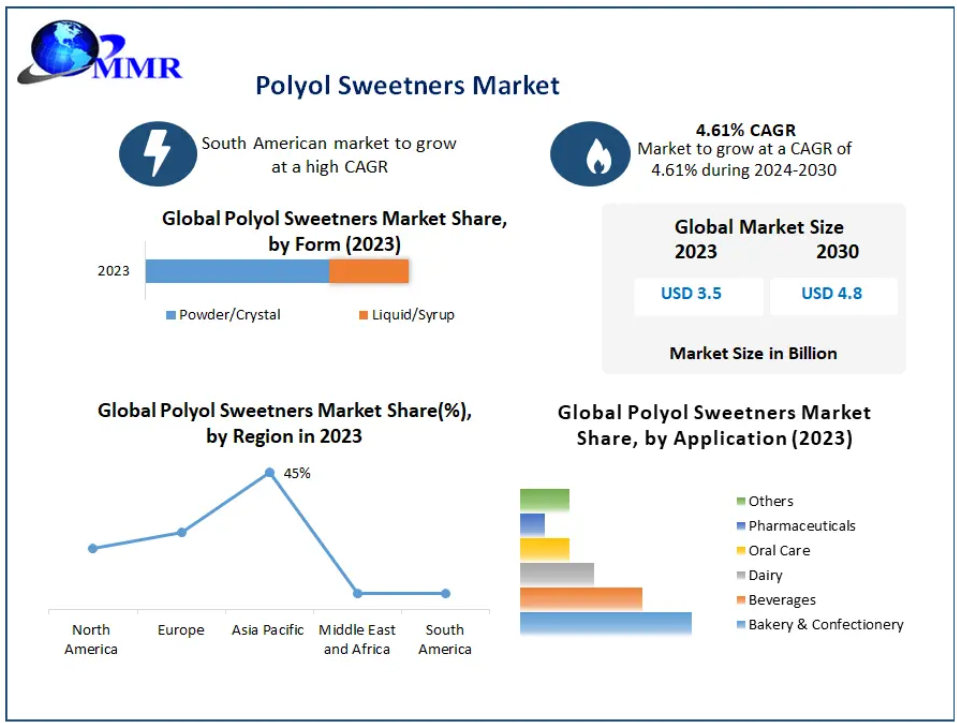Click the USD 3.5 market size box
The image size is (957, 723).
691,294
